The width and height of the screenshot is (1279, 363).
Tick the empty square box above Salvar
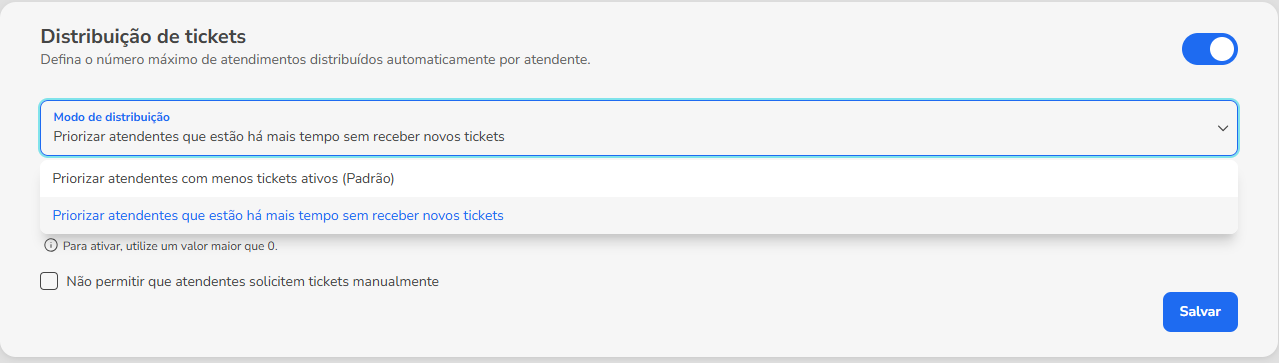pos(49,281)
